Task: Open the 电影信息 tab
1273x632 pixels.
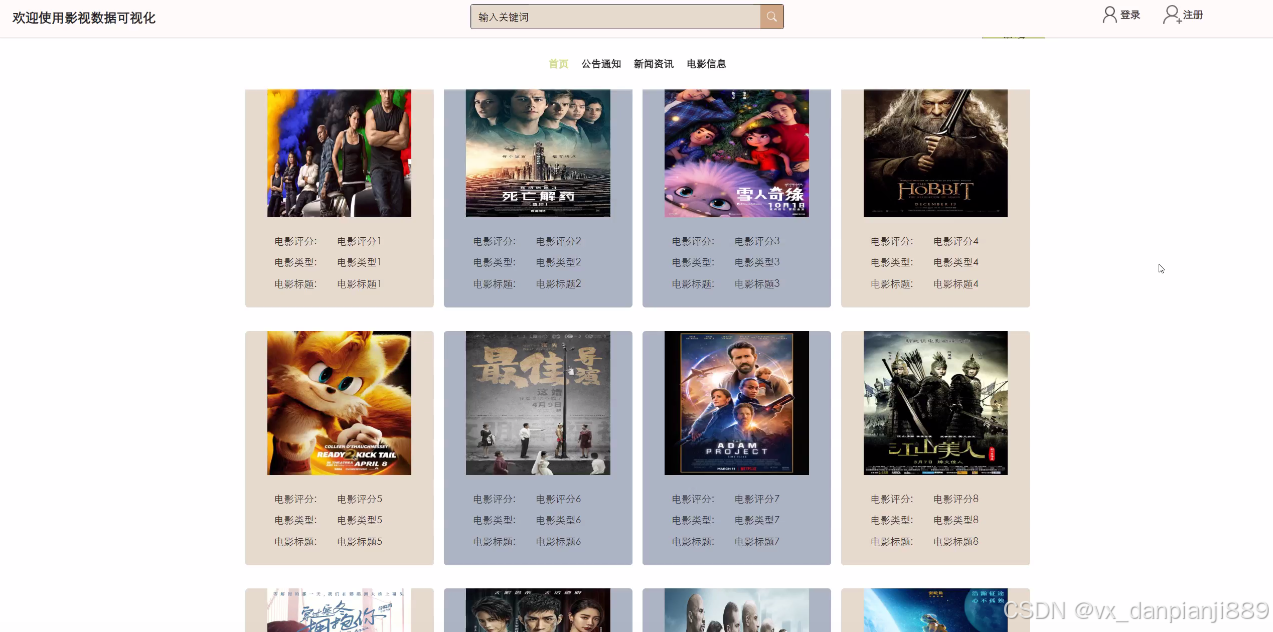Action: (706, 64)
